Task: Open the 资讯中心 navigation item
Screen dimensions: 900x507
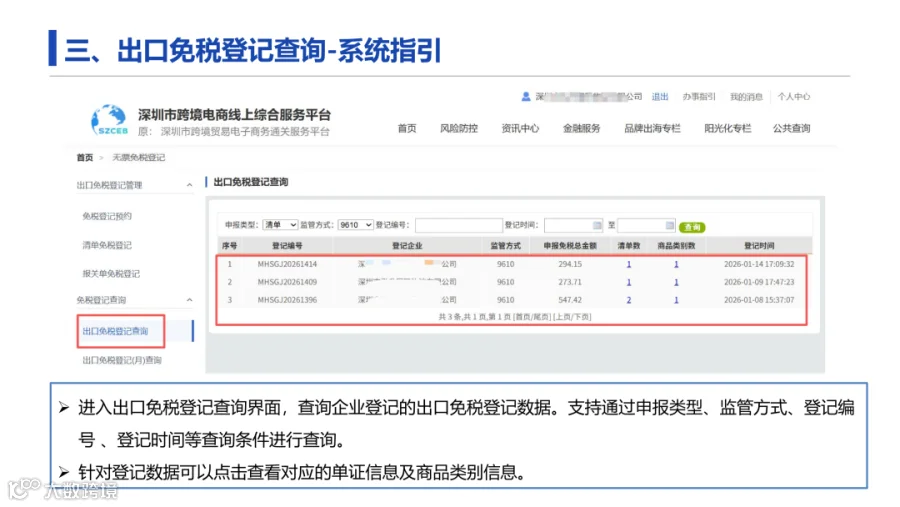Action: 520,128
